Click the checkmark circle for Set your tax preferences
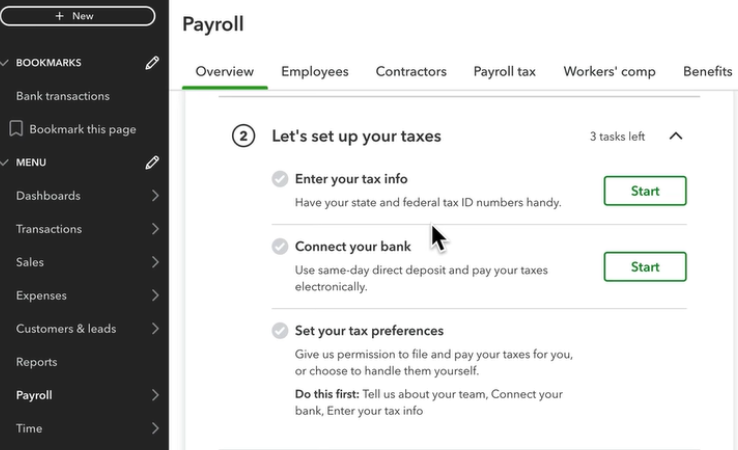Screen dimensions: 738x450 [280, 330]
